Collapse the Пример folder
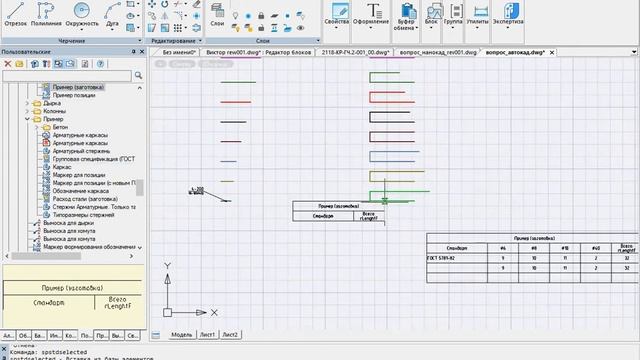This screenshot has width=640, height=360. point(27,119)
